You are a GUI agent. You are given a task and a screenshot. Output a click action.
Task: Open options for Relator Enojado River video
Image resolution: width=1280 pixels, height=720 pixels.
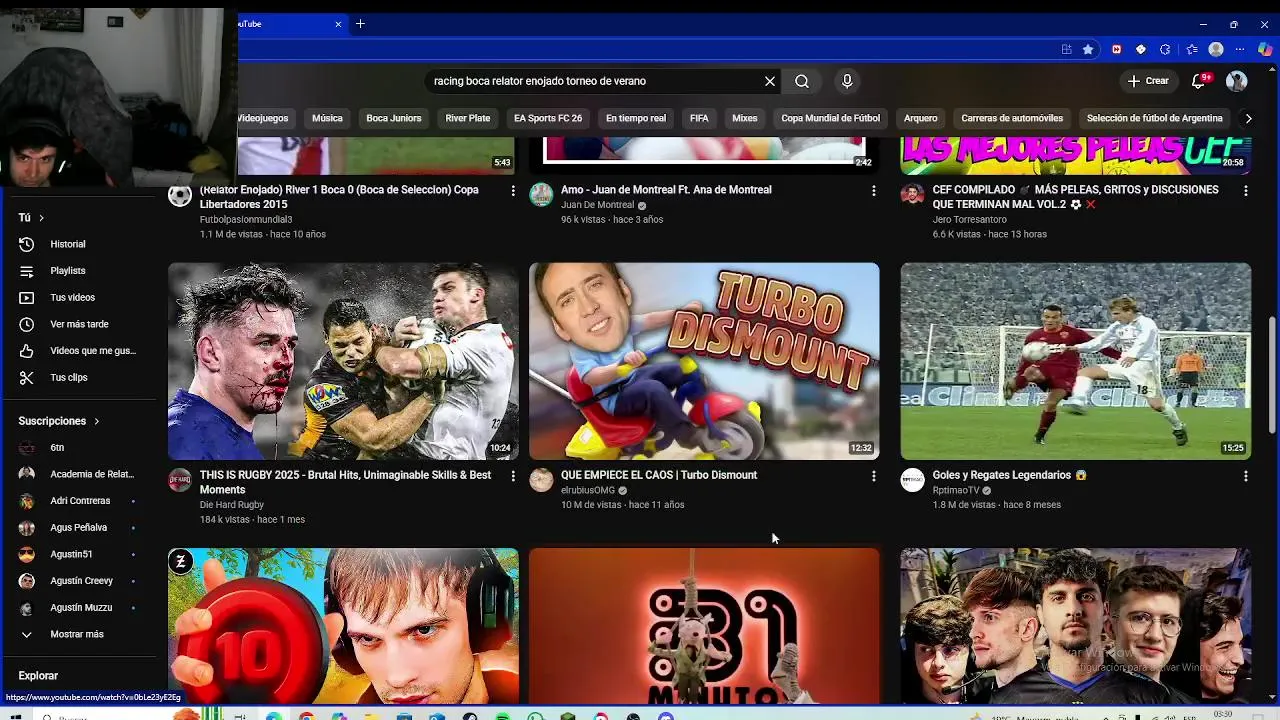click(x=513, y=190)
